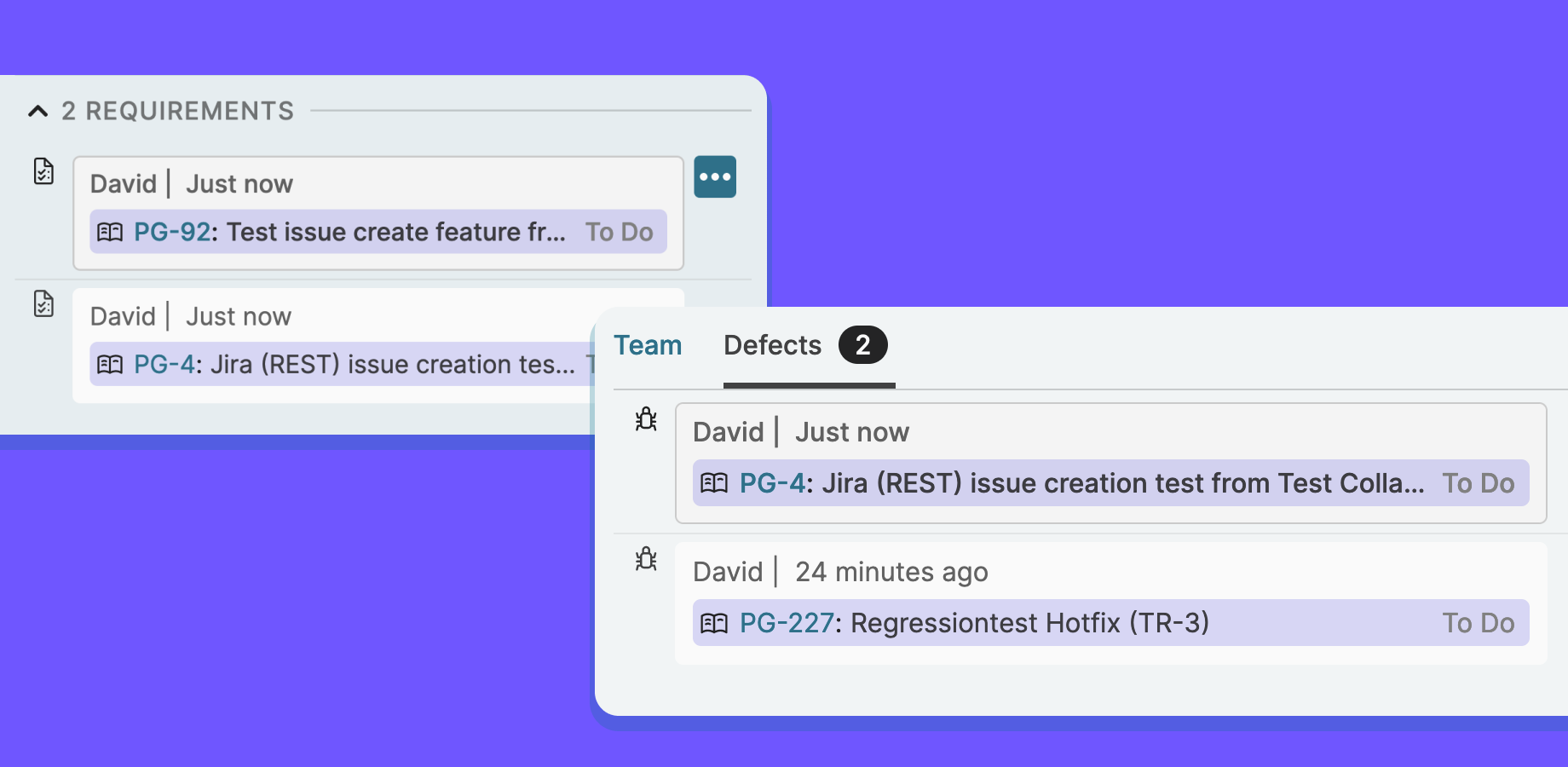Image resolution: width=1568 pixels, height=767 pixels.
Task: Open the PG-92 issue link
Action: click(172, 232)
